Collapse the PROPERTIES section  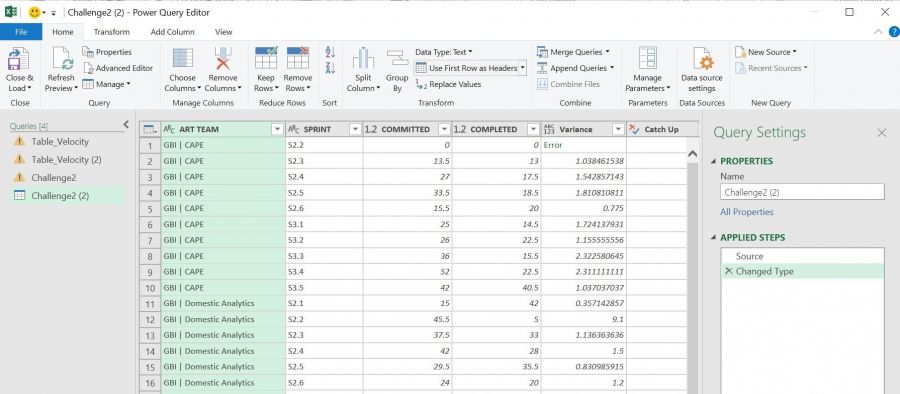click(x=714, y=161)
